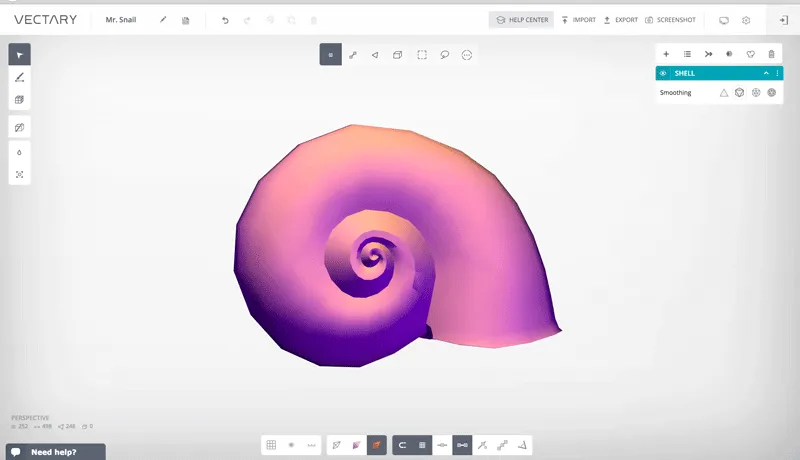The image size is (800, 460).
Task: Toggle the orange shaded view mode
Action: [377, 445]
